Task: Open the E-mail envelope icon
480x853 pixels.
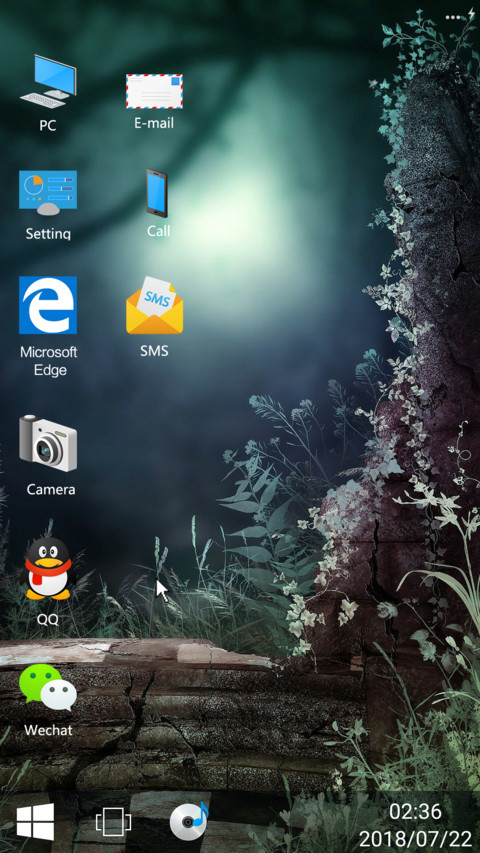Action: [155, 91]
